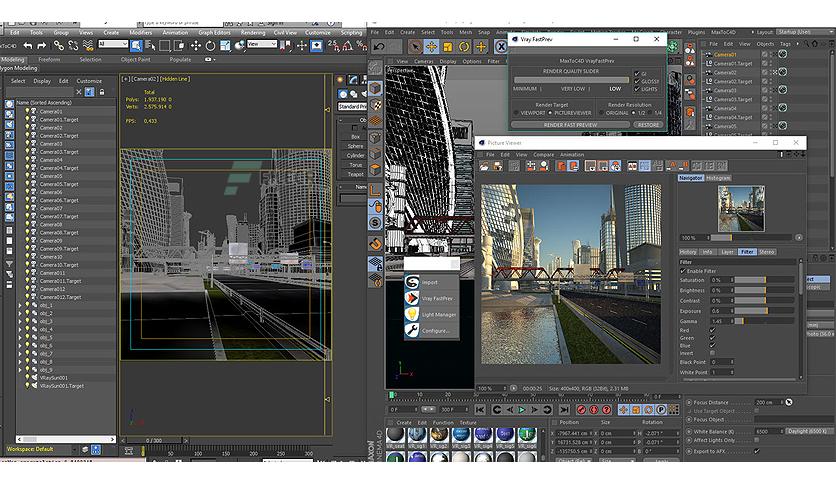Screen dimensions: 836x484
Task: Select the PICTUREVIEWER render target radio
Action: point(550,113)
